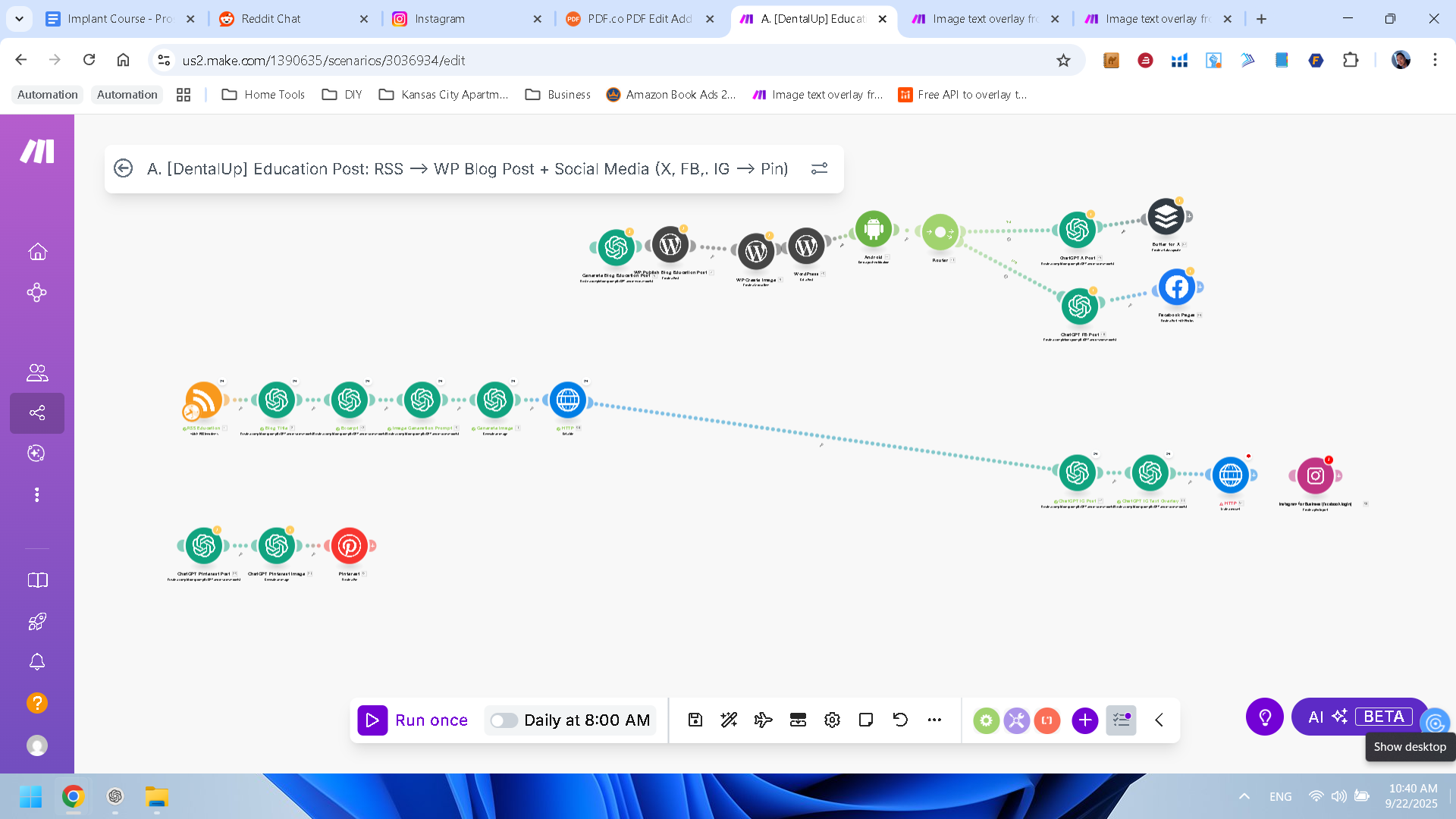Open scenario options sliders icon next to title
This screenshot has height=819, width=1456.
tap(819, 168)
